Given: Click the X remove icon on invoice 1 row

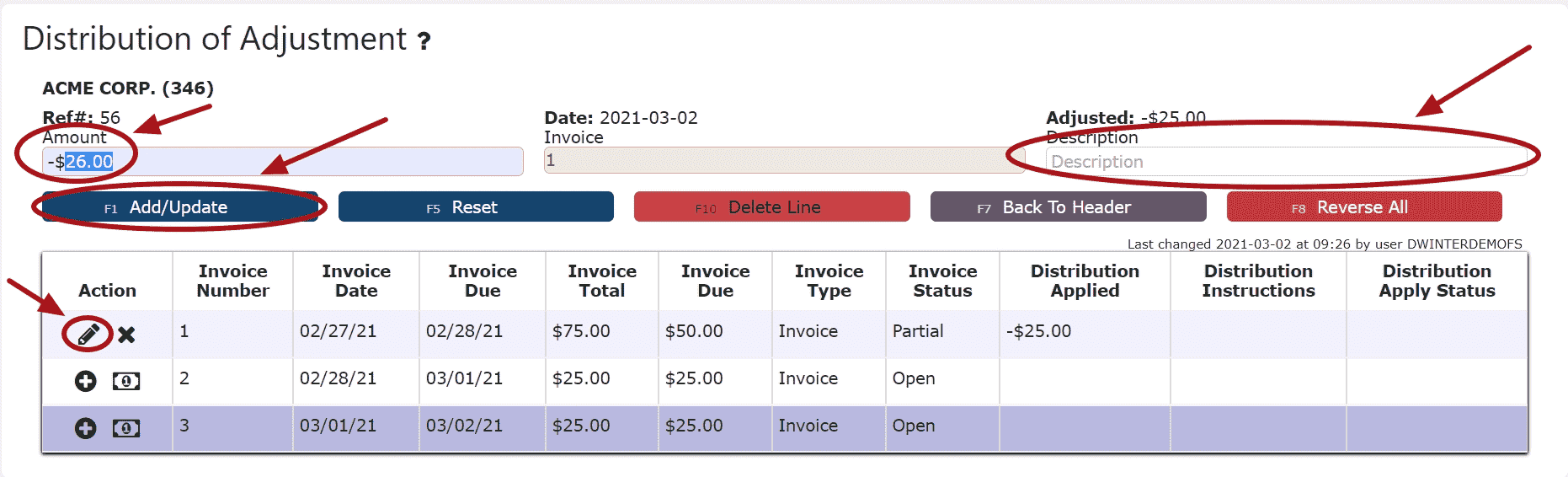Looking at the screenshot, I should pos(126,335).
